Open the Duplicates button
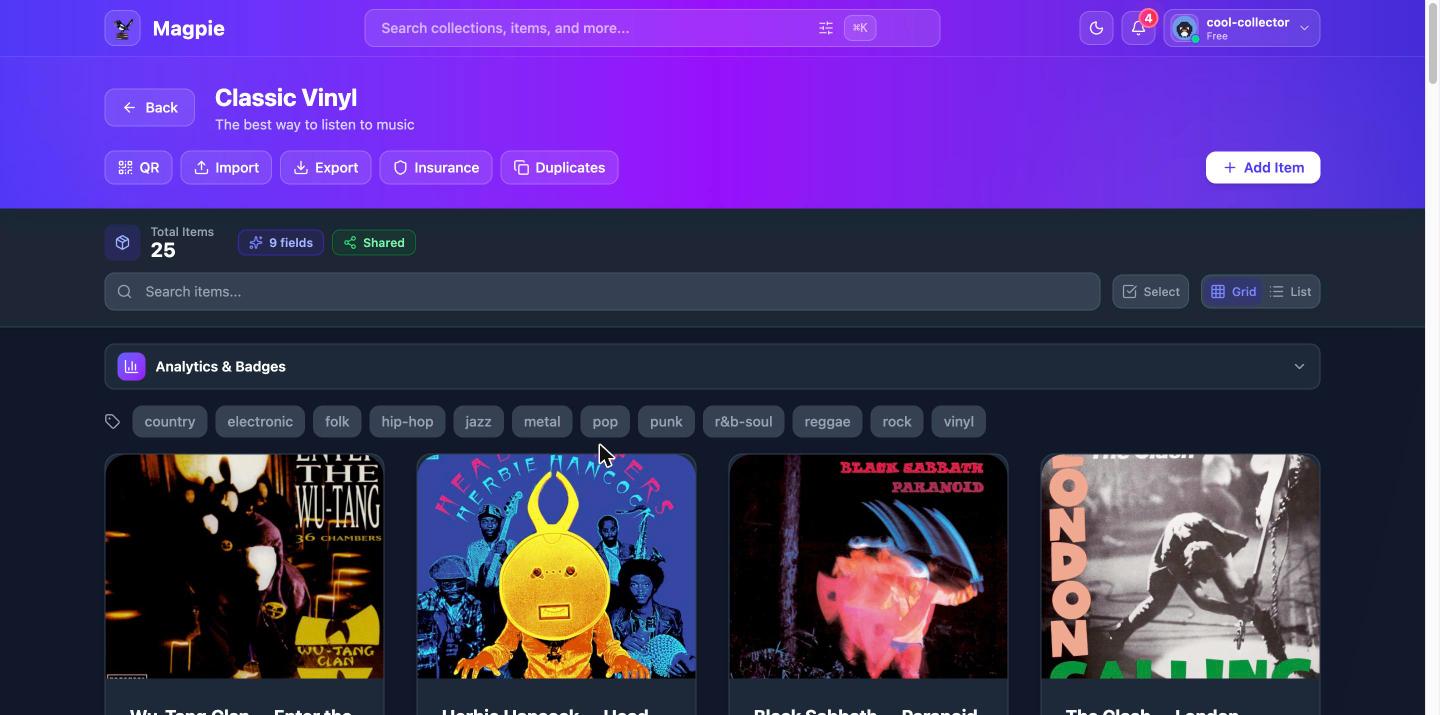Image resolution: width=1440 pixels, height=715 pixels. pyautogui.click(x=560, y=168)
